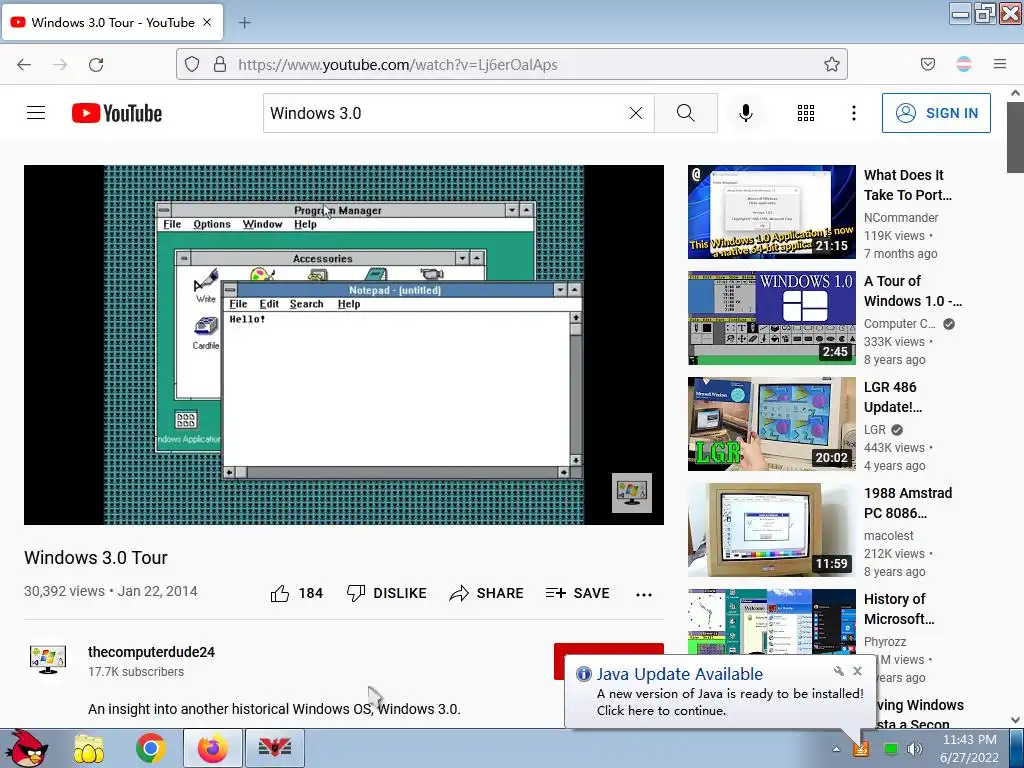
Task: Go to the YouTube home logo
Action: (117, 113)
